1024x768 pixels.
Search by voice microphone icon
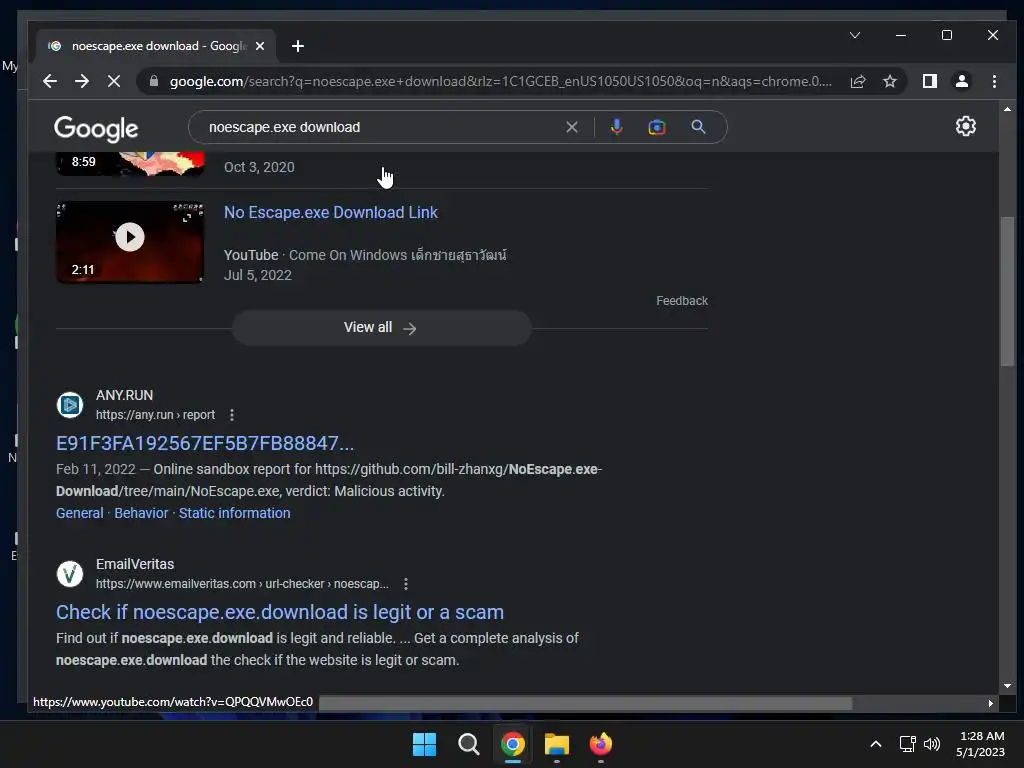(x=616, y=127)
